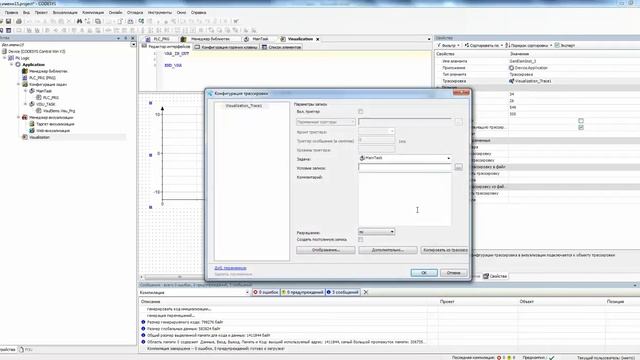Viewport: 640px width, 360px height.
Task: Select Target visualization in the device tree
Action: point(56,124)
